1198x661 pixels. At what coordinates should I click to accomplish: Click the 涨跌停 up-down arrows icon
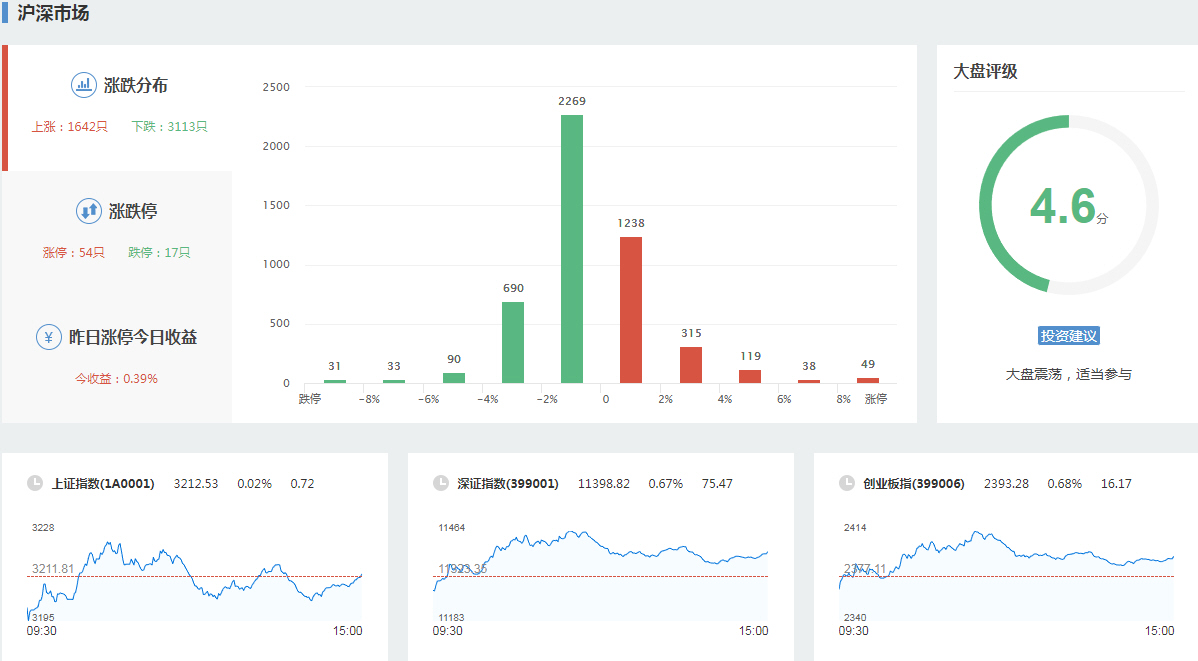pyautogui.click(x=89, y=211)
